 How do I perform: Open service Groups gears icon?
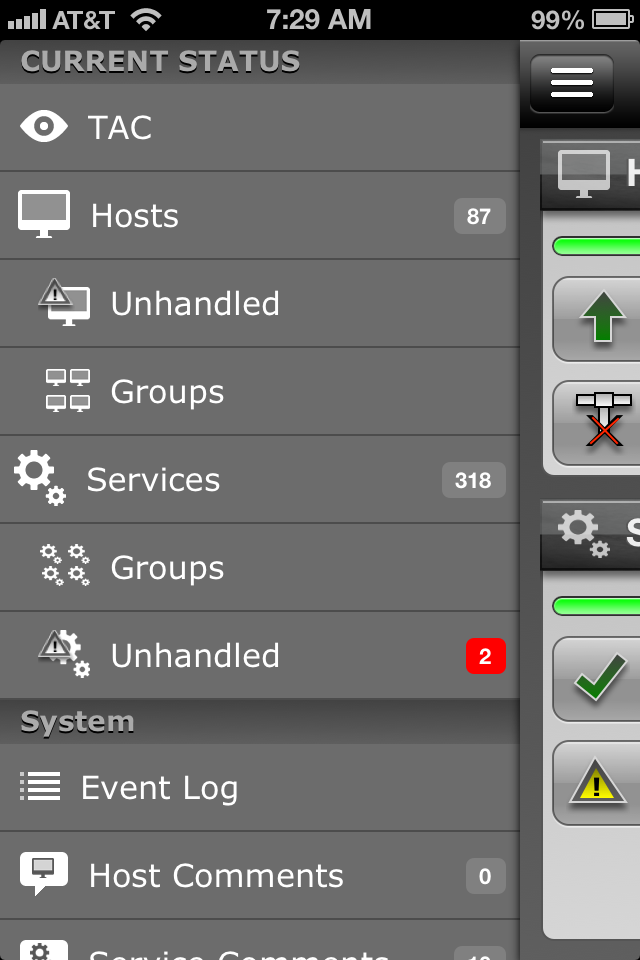65,566
